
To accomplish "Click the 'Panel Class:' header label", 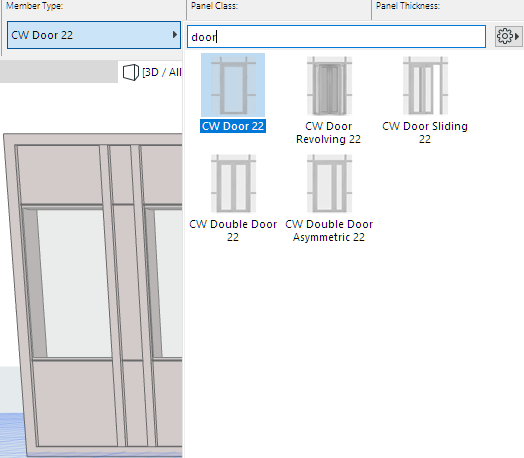I will click(x=214, y=6).
